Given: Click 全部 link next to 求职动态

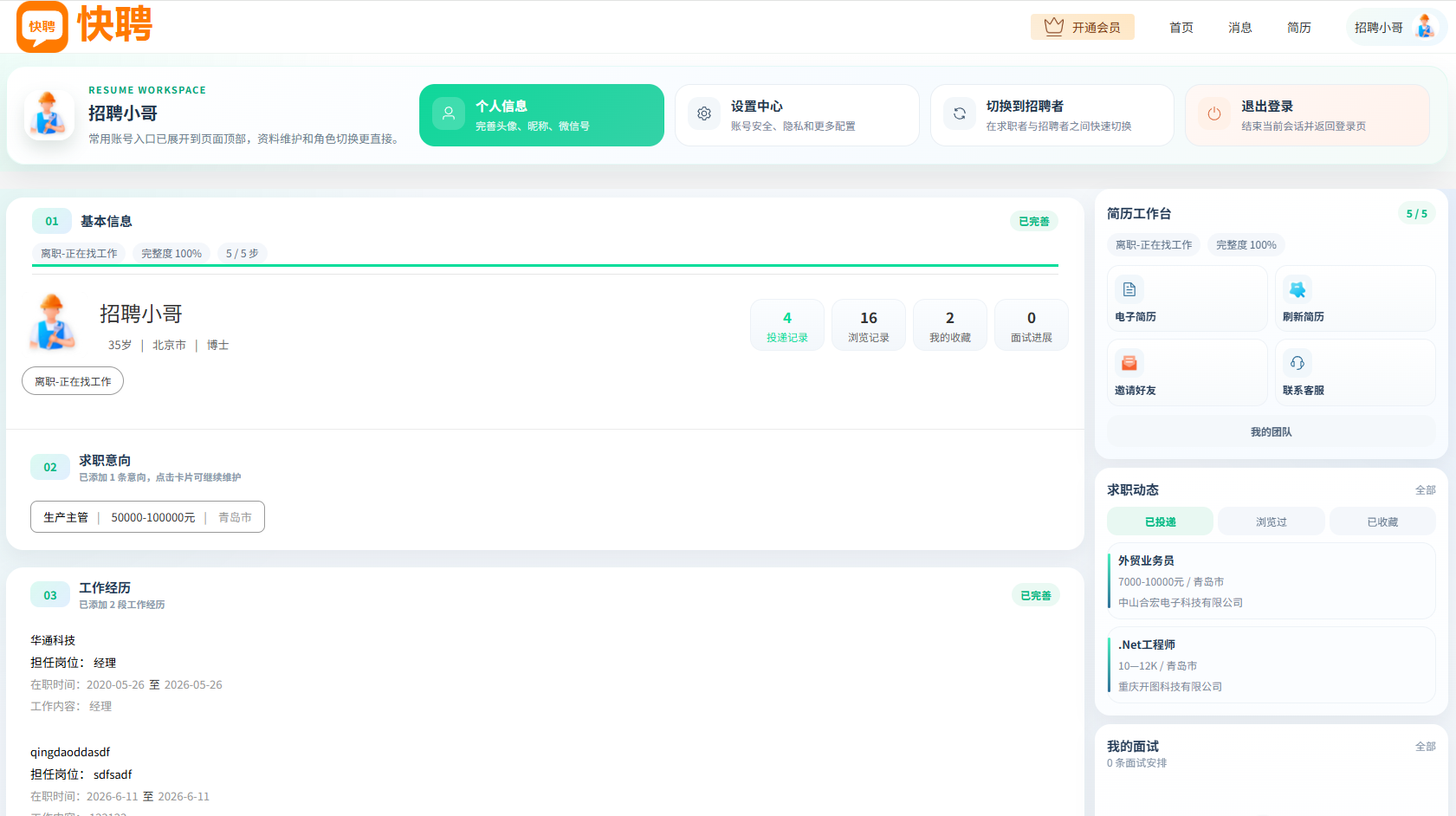Looking at the screenshot, I should click(1426, 490).
